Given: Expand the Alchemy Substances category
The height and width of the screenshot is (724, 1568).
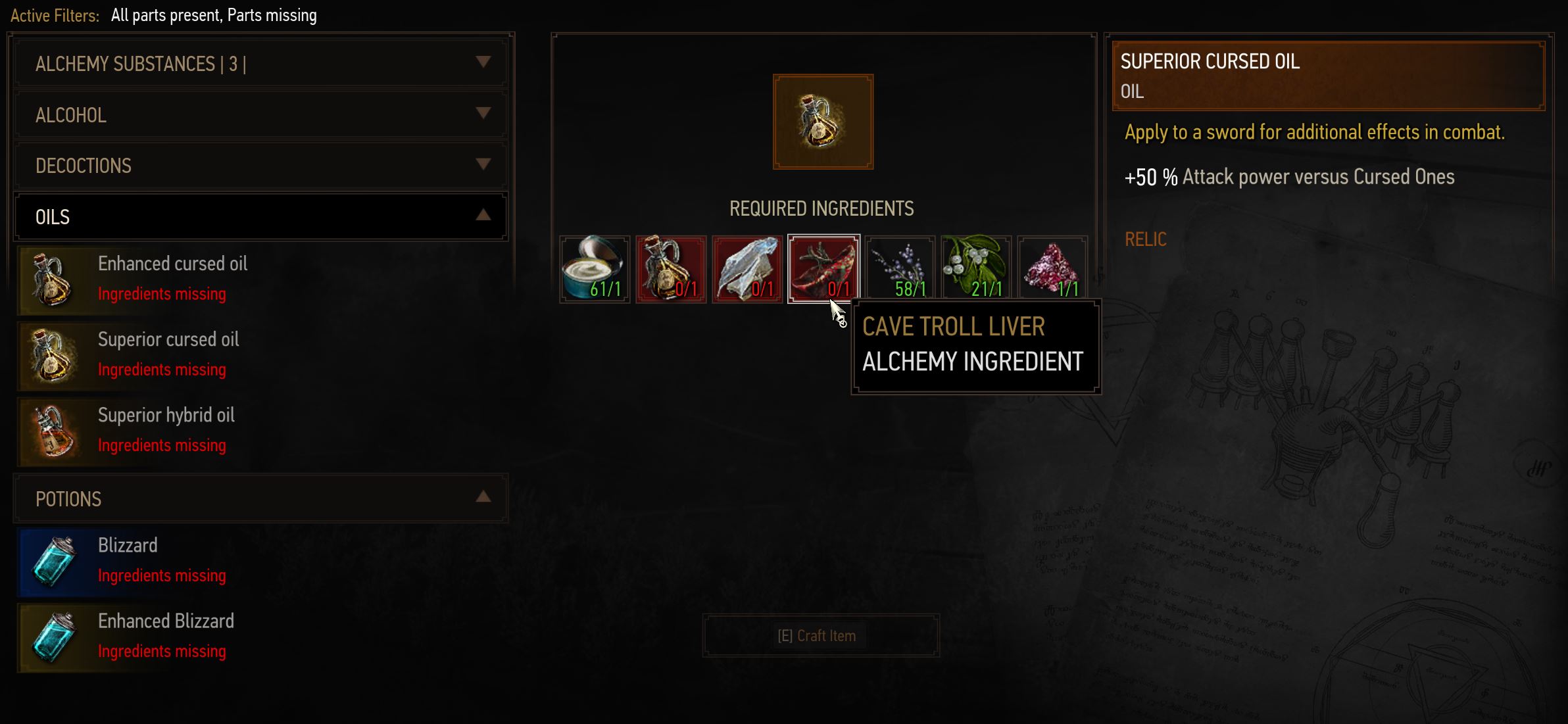Looking at the screenshot, I should (x=260, y=63).
